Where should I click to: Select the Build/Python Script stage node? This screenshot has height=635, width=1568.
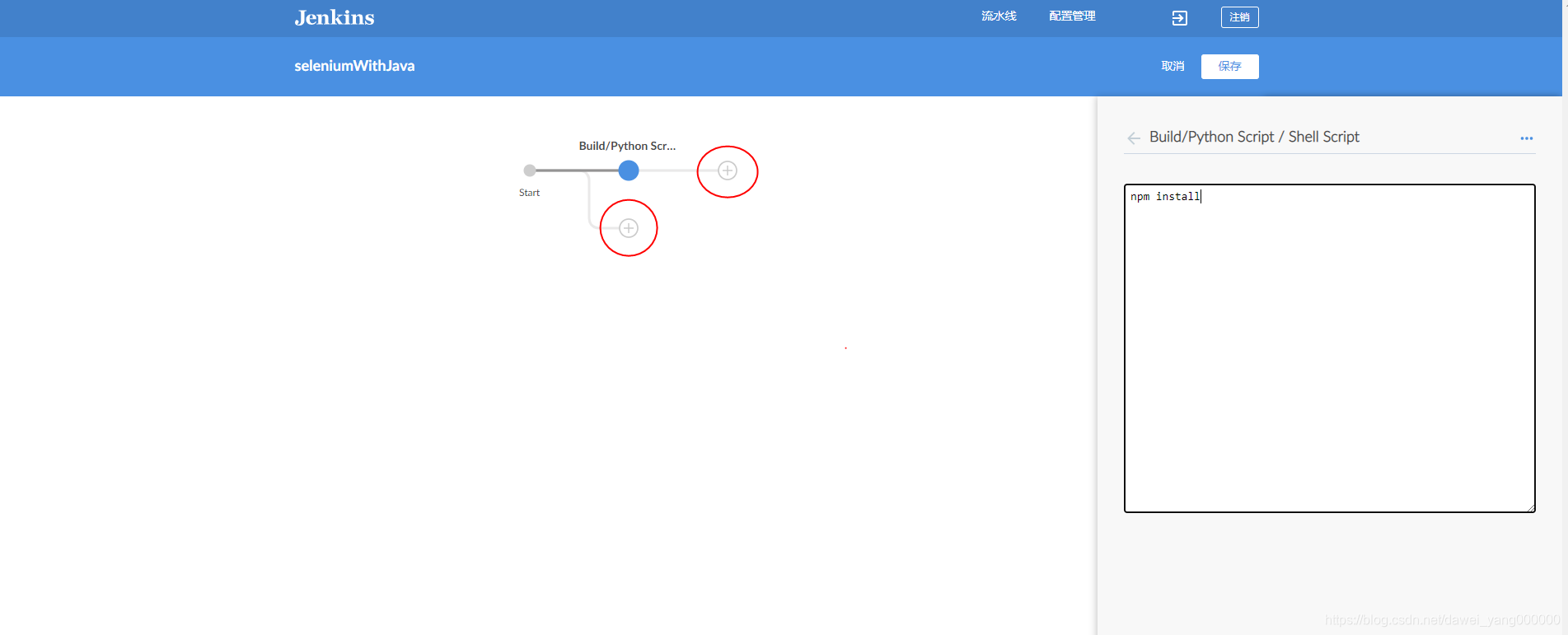(629, 170)
